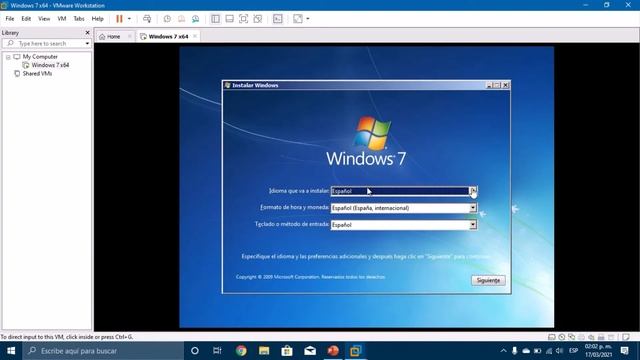
Task: Pause the virtual machine
Action: click(x=119, y=19)
